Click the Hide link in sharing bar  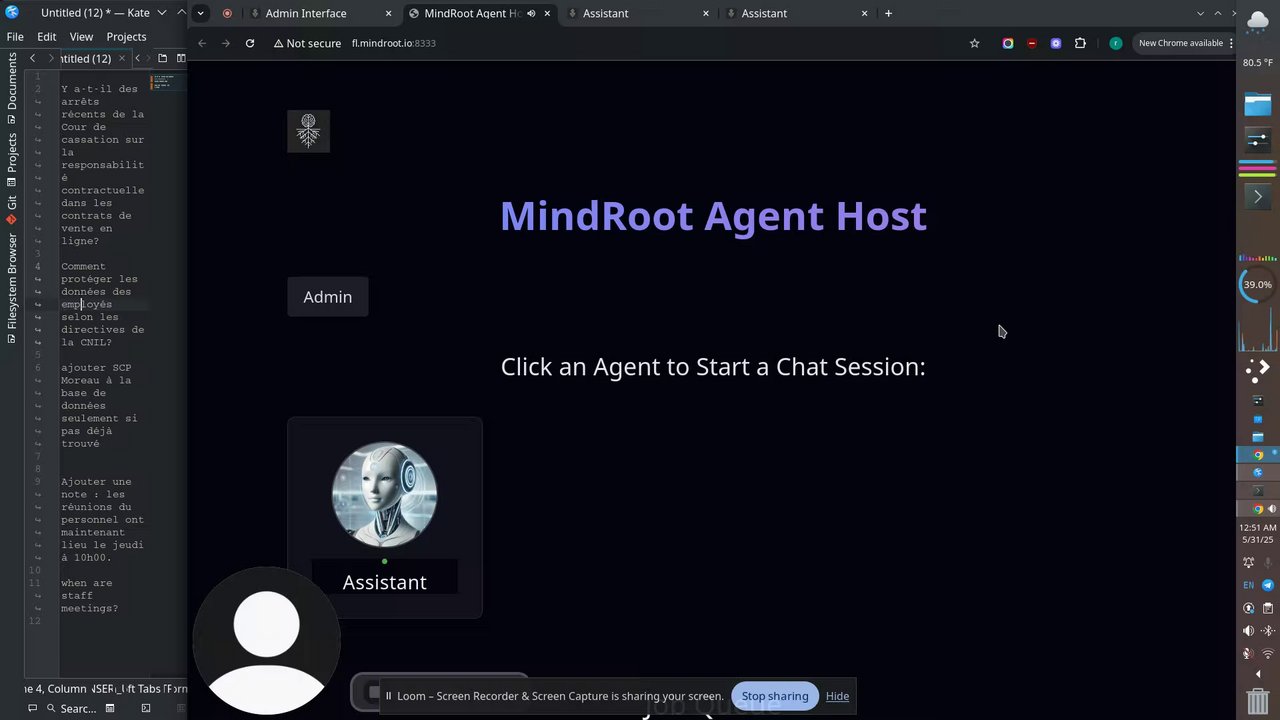pos(837,696)
